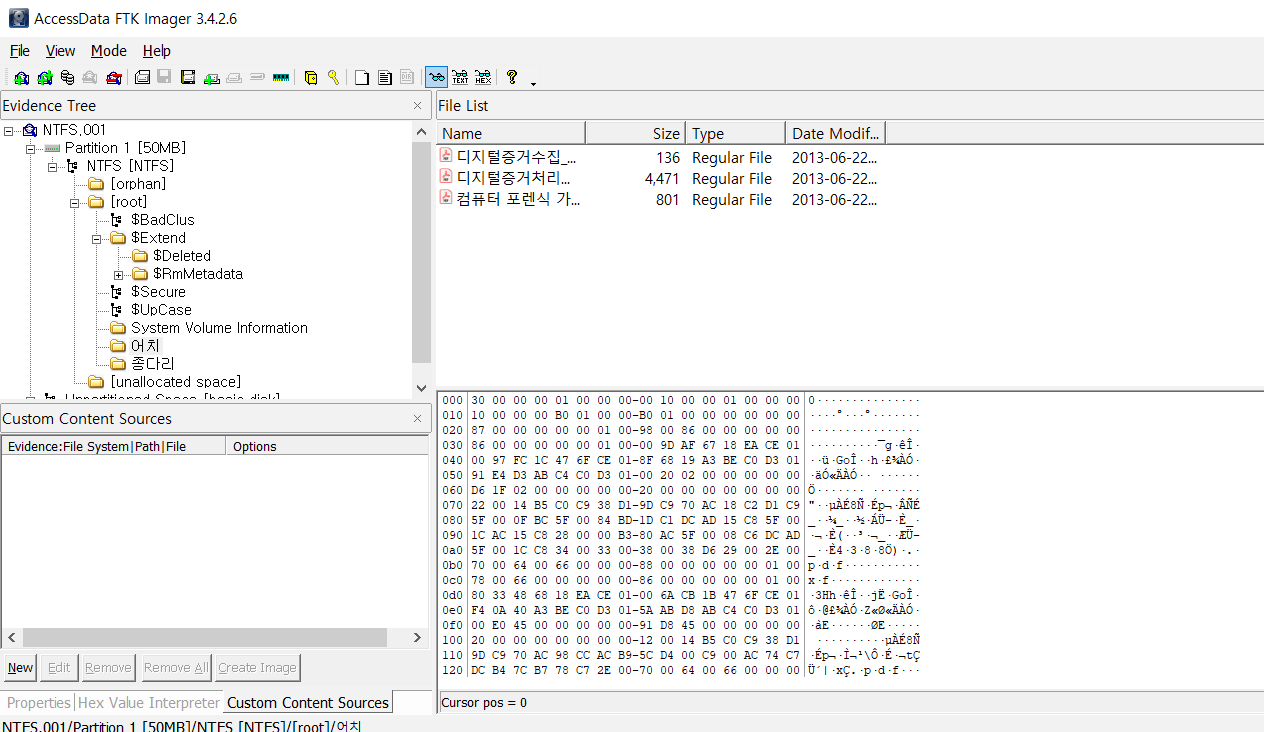Click the NTFS.001 image icon
Viewport: 1264px width, 732px height.
pos(29,130)
